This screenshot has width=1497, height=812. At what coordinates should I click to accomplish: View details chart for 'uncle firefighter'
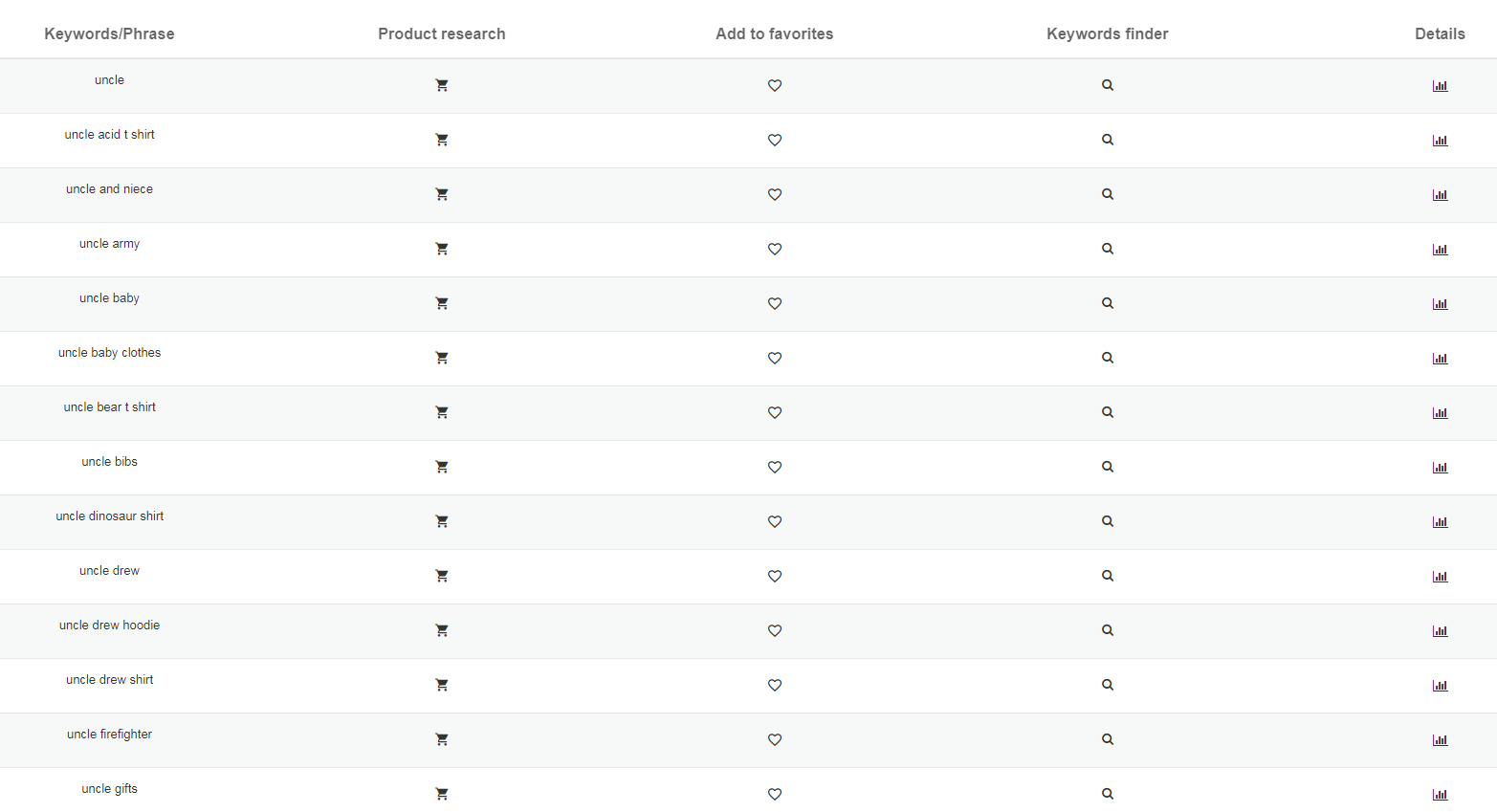(x=1440, y=739)
